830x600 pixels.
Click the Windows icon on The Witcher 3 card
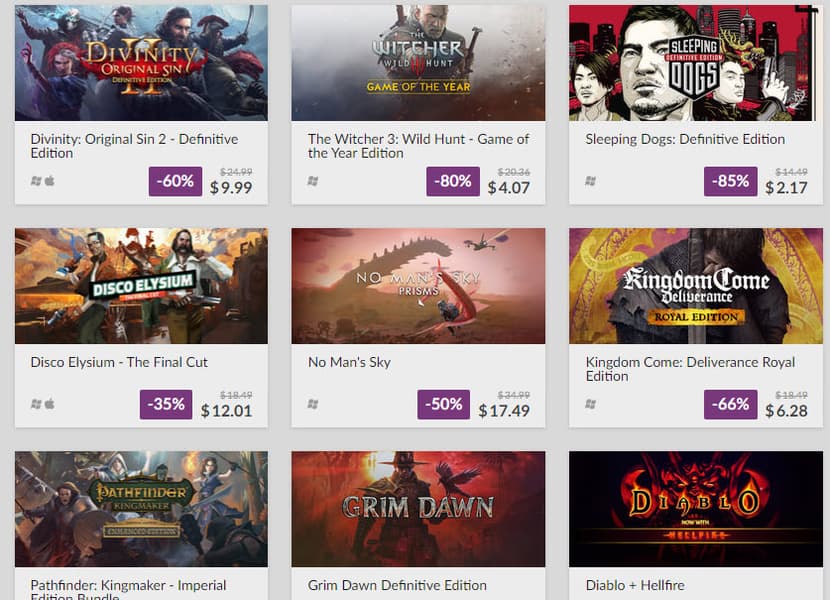(x=313, y=181)
